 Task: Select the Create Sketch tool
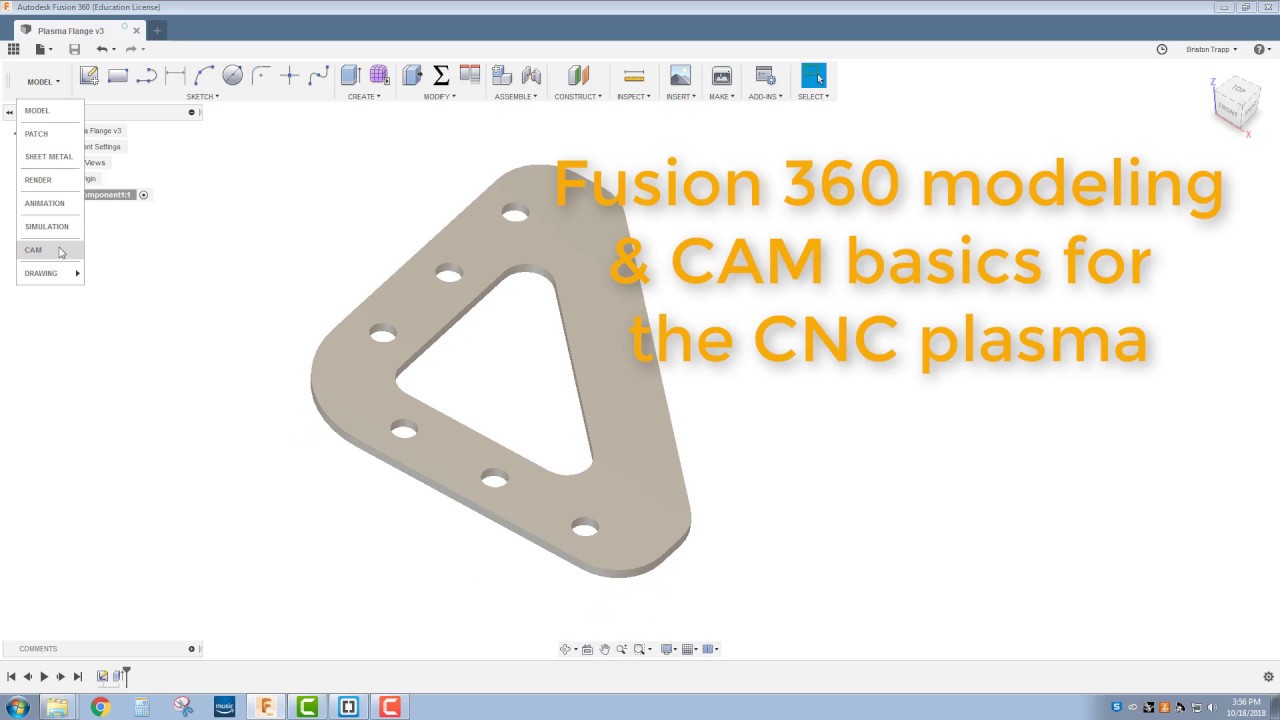(89, 75)
